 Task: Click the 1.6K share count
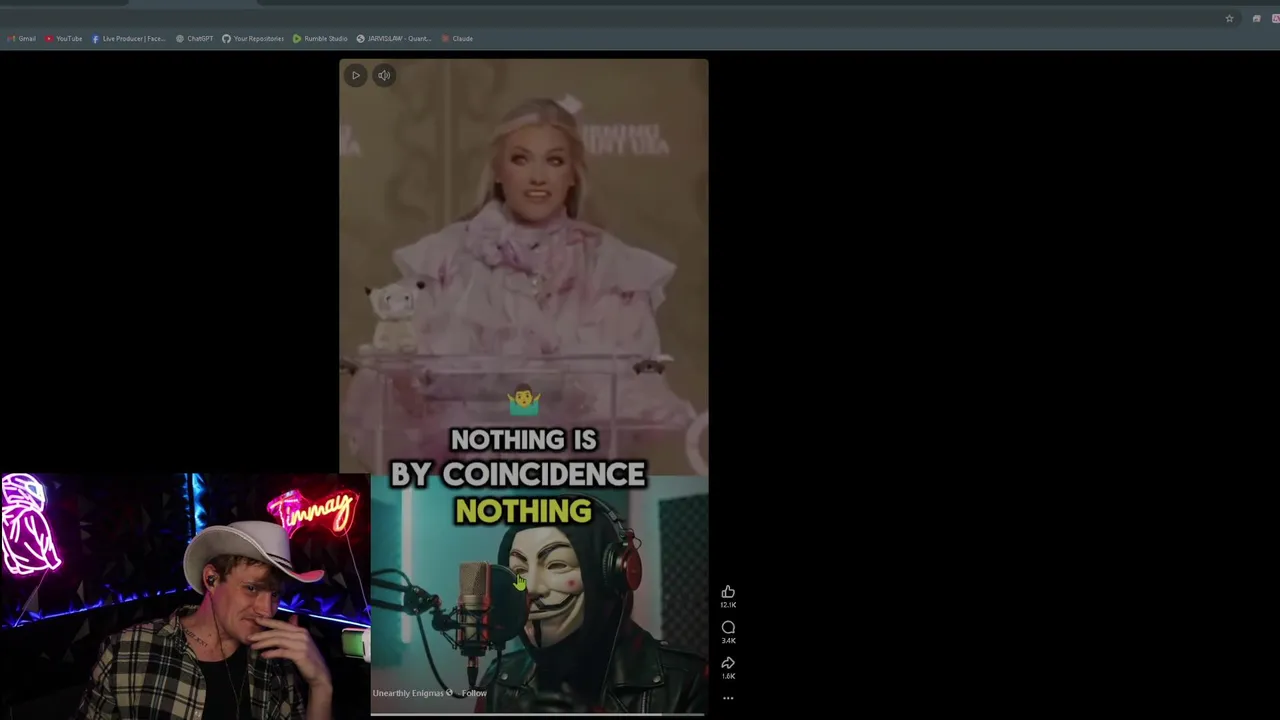pos(728,676)
